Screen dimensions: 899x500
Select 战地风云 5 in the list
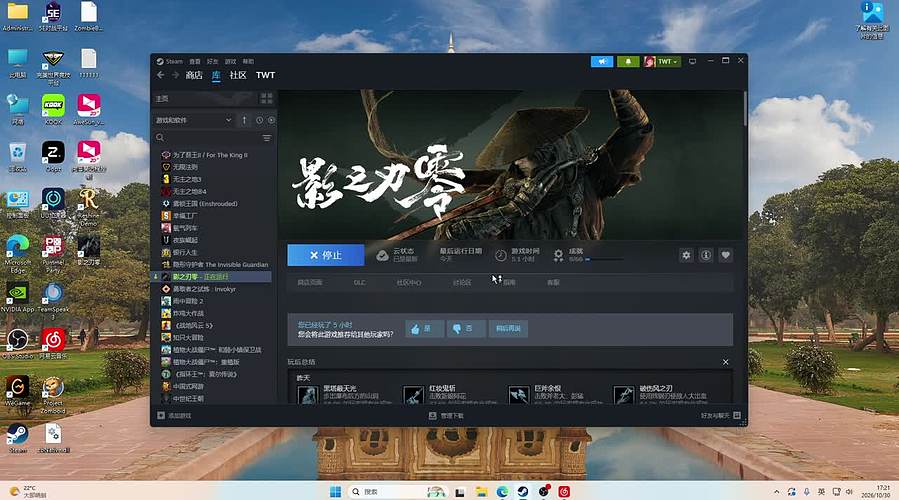click(x=193, y=325)
